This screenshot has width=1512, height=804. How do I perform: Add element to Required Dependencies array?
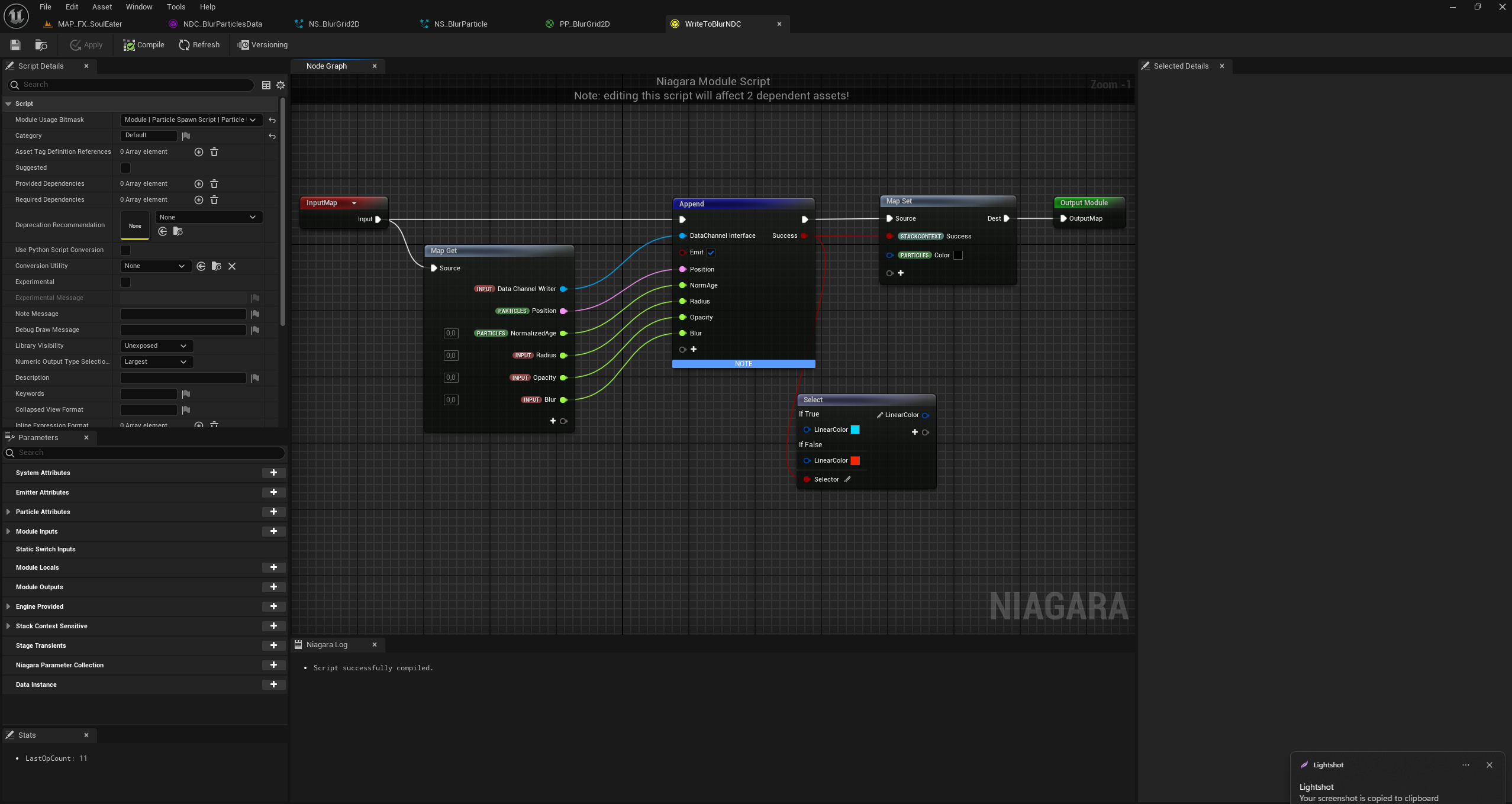pyautogui.click(x=199, y=200)
